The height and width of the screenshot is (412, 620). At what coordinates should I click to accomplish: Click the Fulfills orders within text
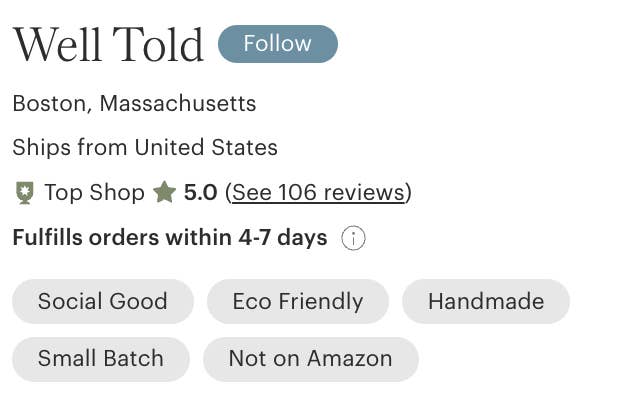(x=122, y=238)
